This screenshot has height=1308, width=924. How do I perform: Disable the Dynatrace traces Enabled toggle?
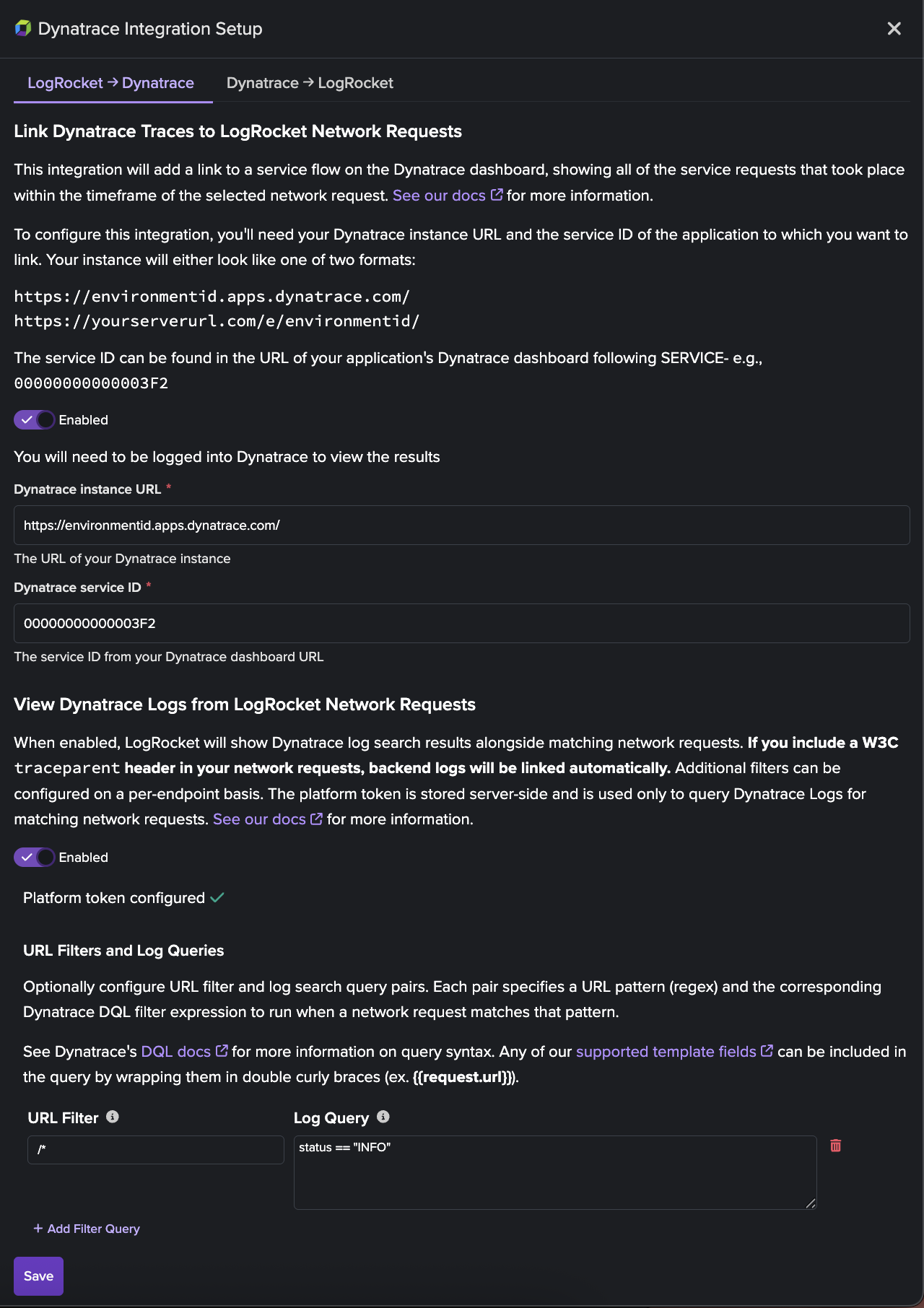(x=35, y=419)
